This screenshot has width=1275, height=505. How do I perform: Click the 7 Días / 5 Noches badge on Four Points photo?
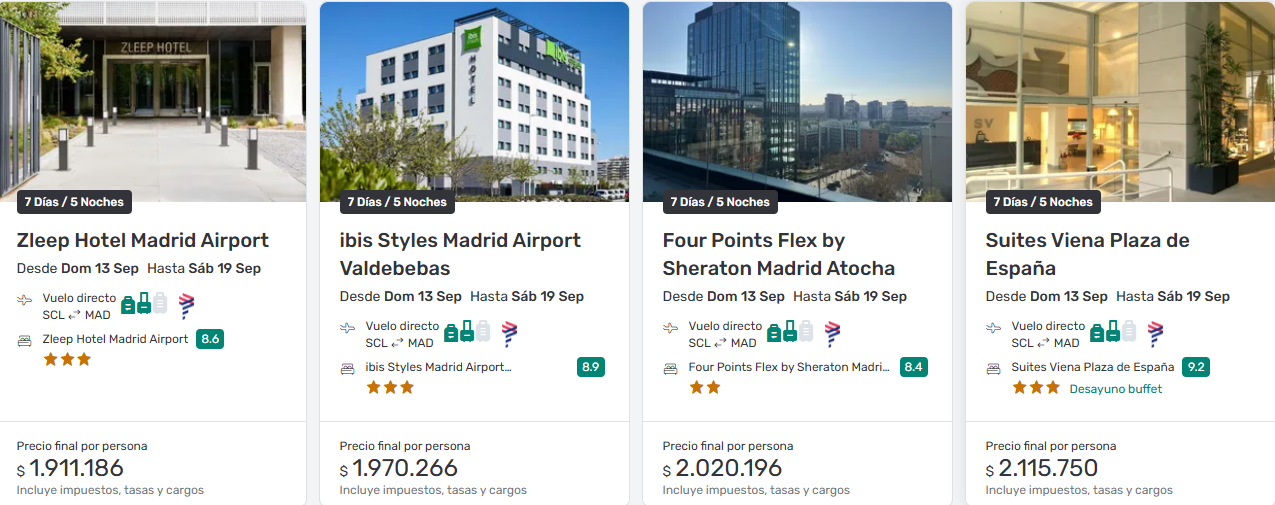pyautogui.click(x=720, y=202)
